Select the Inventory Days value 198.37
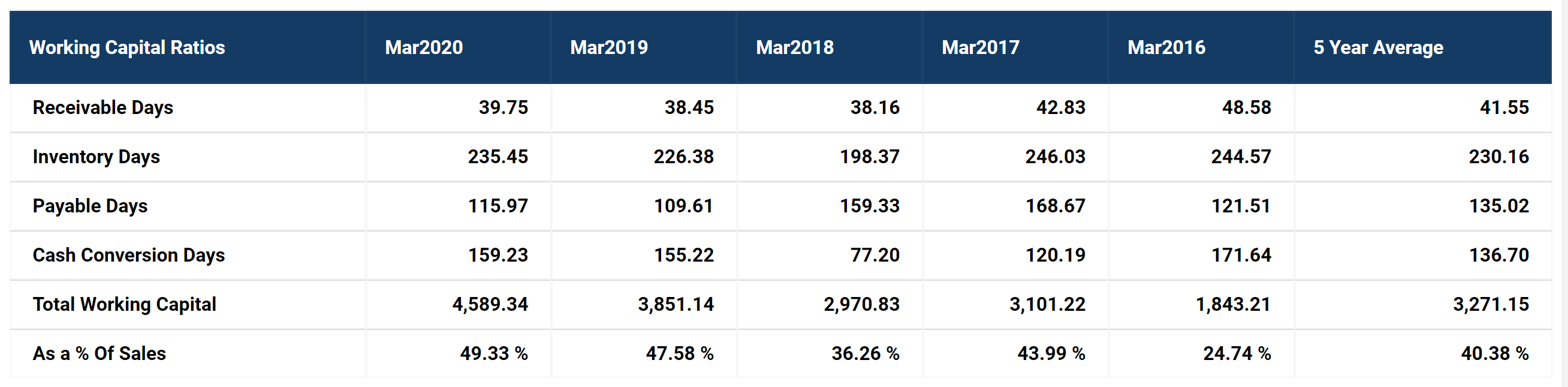Screen dimensions: 1568x387 pos(869,157)
